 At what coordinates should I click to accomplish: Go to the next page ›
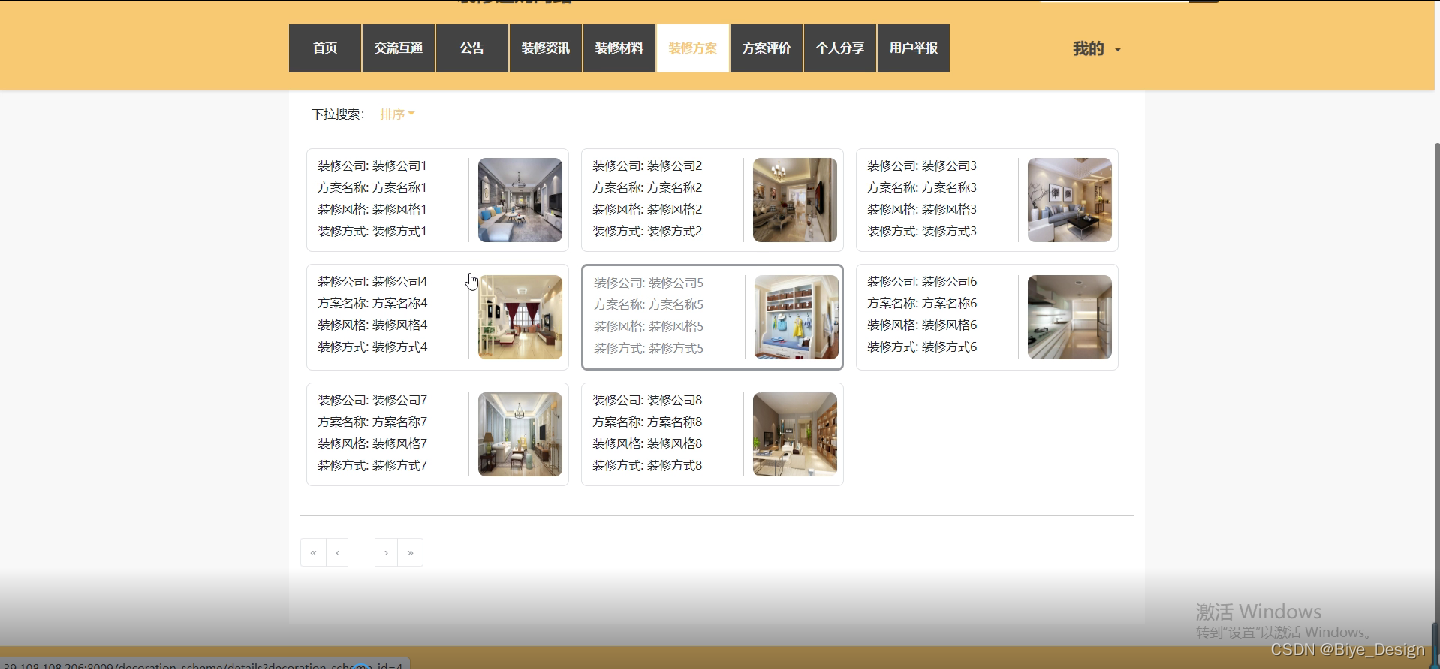tap(386, 552)
